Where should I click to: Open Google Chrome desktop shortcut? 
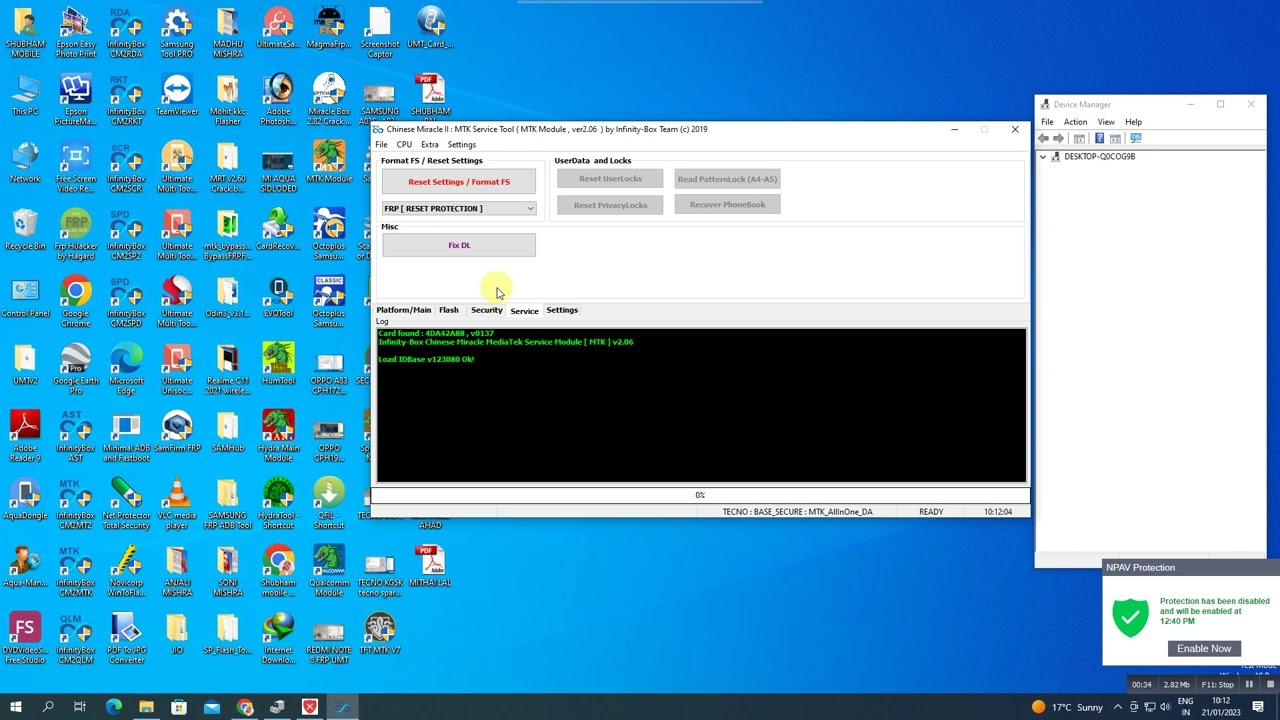75,302
